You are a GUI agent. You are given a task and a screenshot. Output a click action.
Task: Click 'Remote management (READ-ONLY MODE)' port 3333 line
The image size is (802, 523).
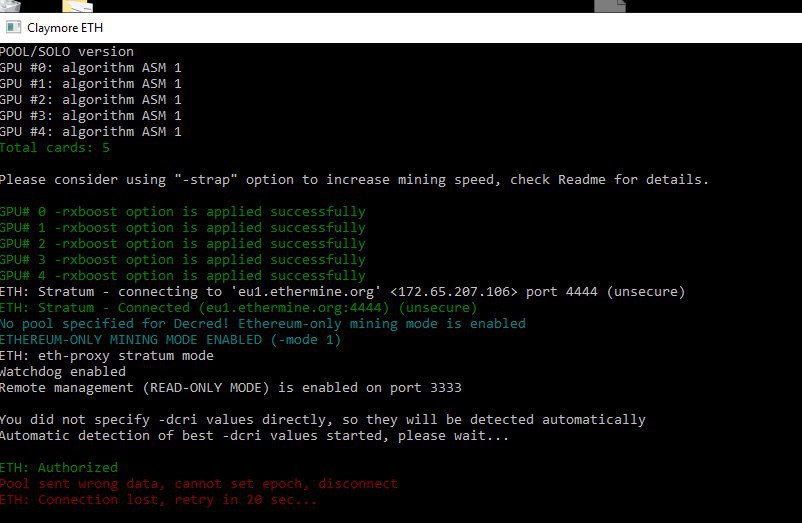click(x=231, y=388)
